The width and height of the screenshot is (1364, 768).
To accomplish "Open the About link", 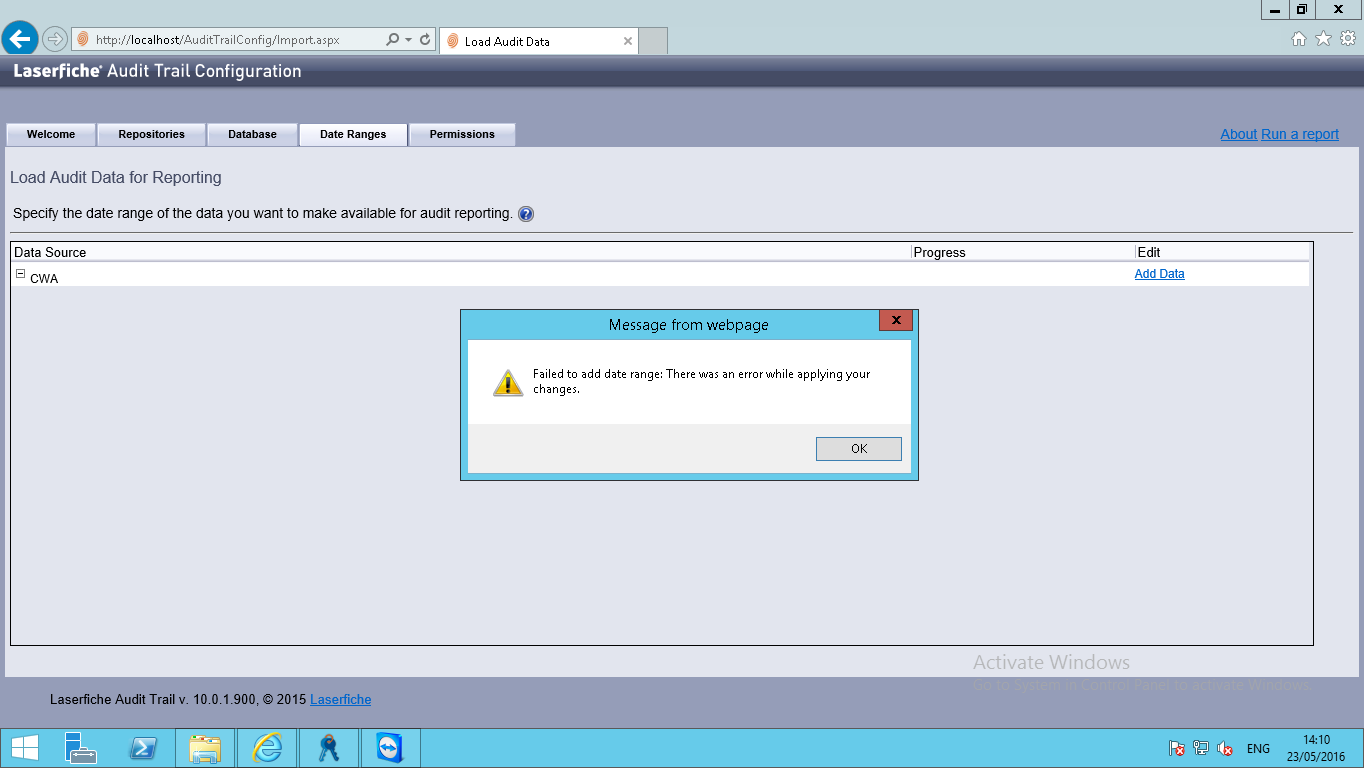I will point(1238,134).
